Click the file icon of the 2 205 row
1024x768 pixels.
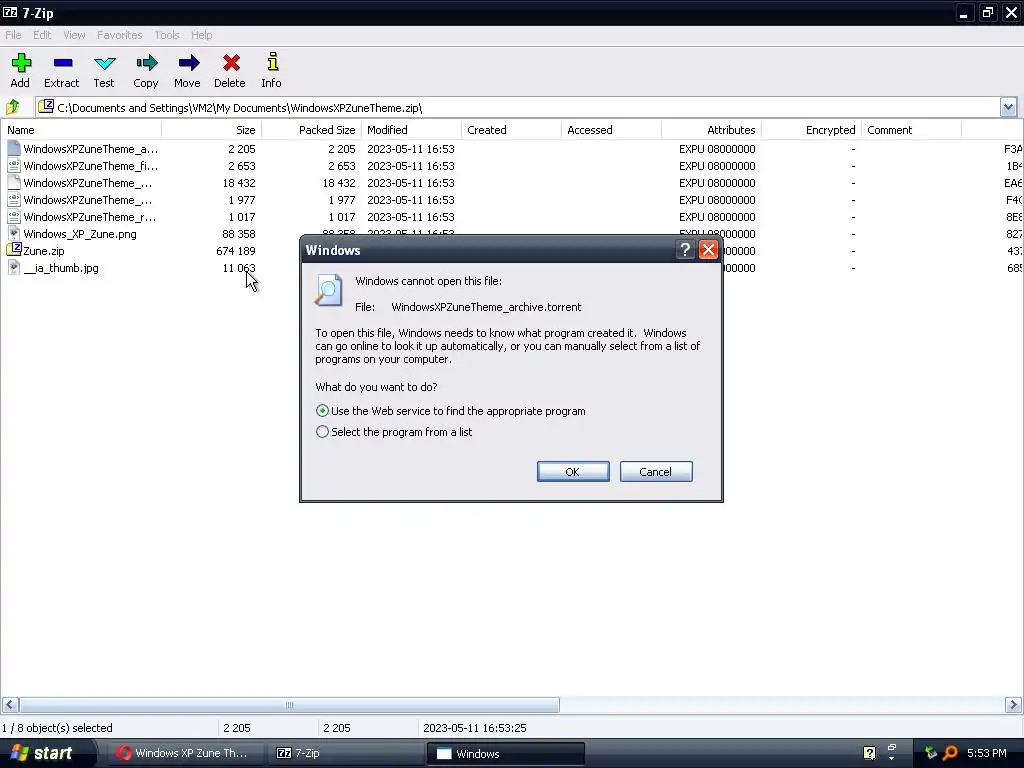tap(14, 148)
